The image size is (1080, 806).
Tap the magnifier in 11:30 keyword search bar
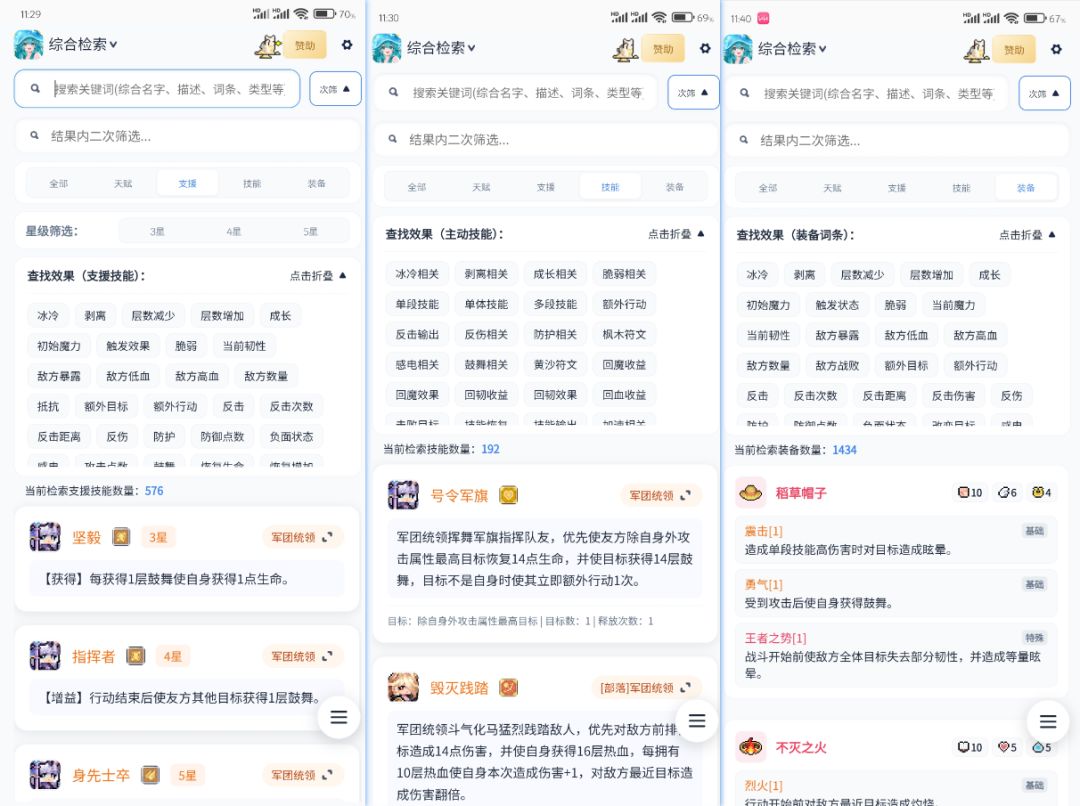point(393,92)
